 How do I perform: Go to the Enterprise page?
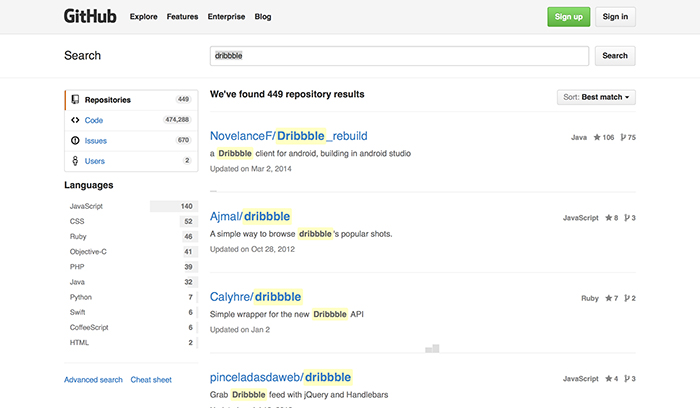coord(226,17)
